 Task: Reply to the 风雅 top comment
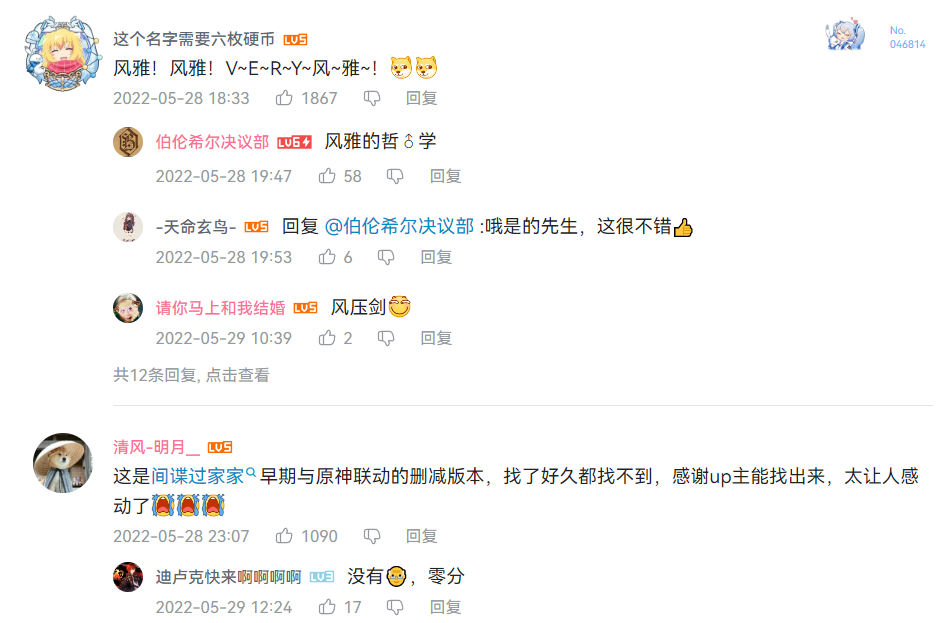point(421,98)
